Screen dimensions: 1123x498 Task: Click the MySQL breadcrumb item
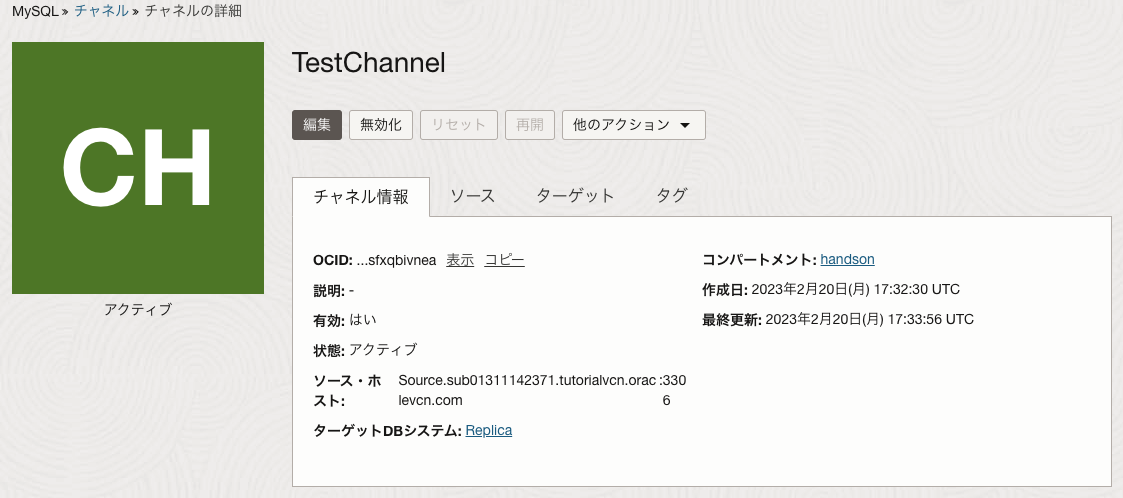[x=35, y=11]
